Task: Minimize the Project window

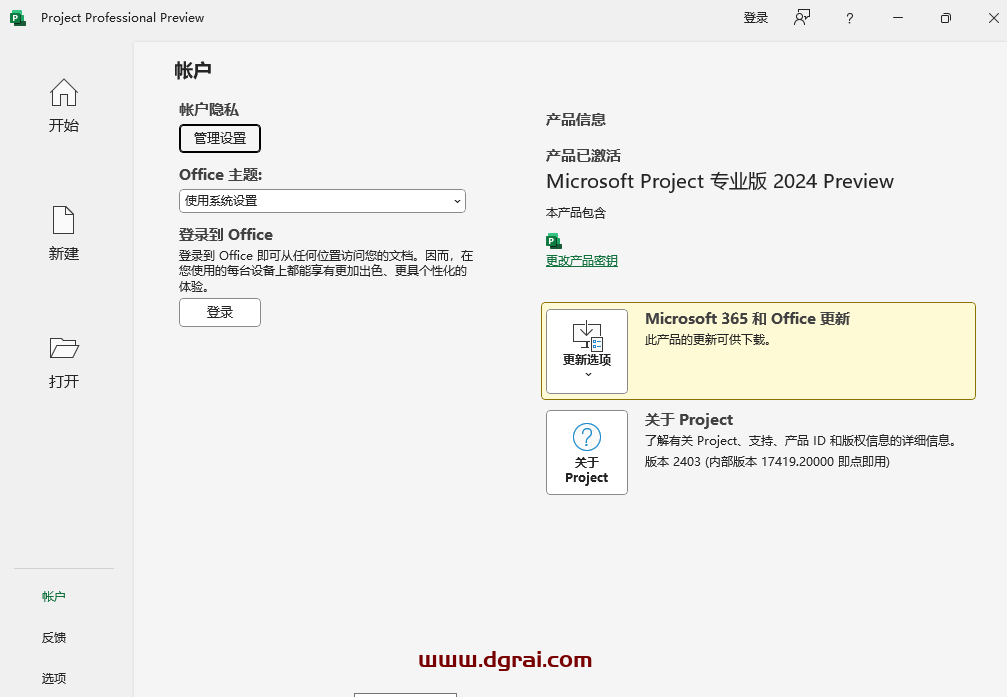Action: click(898, 18)
